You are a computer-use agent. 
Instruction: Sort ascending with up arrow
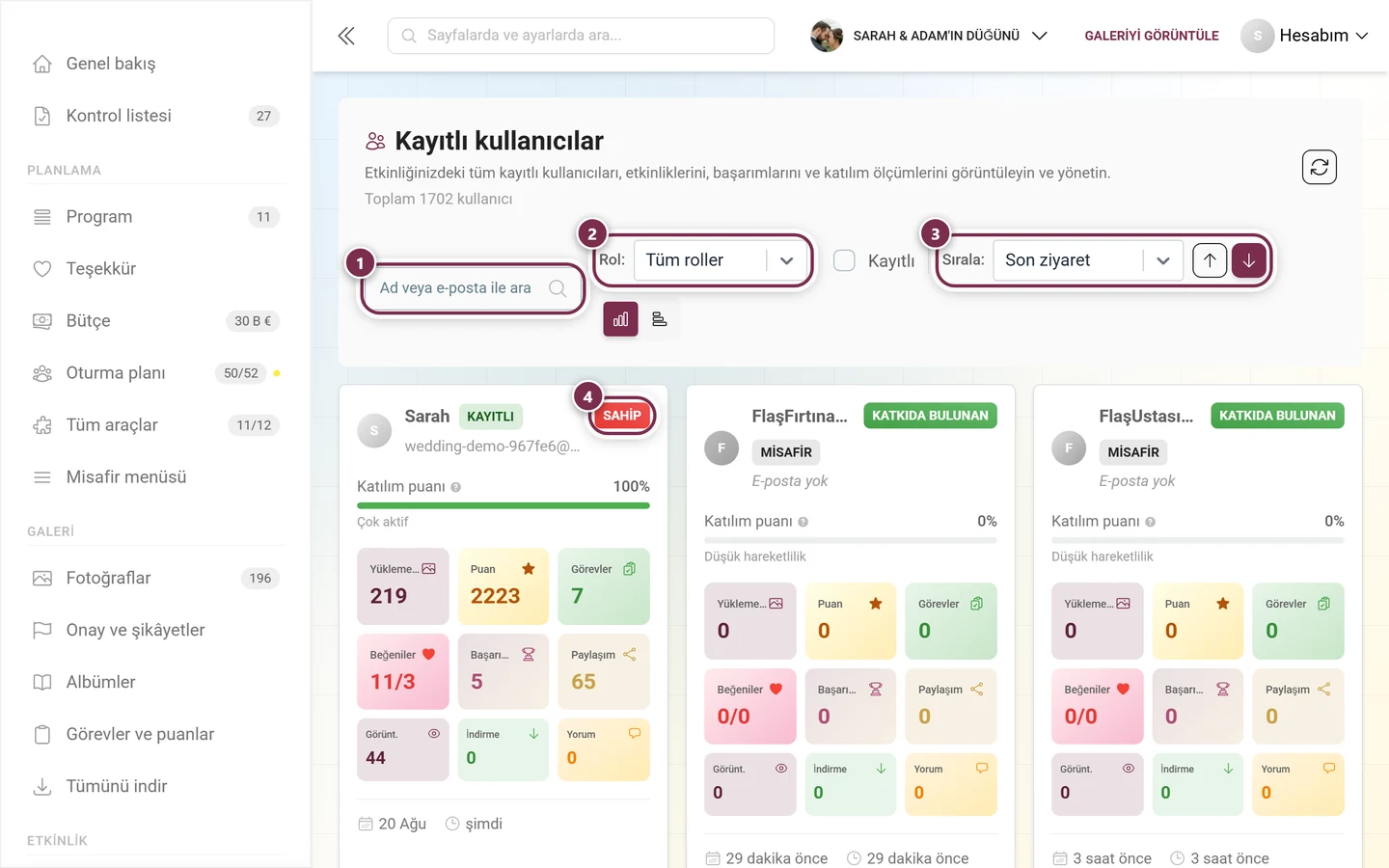click(1210, 260)
